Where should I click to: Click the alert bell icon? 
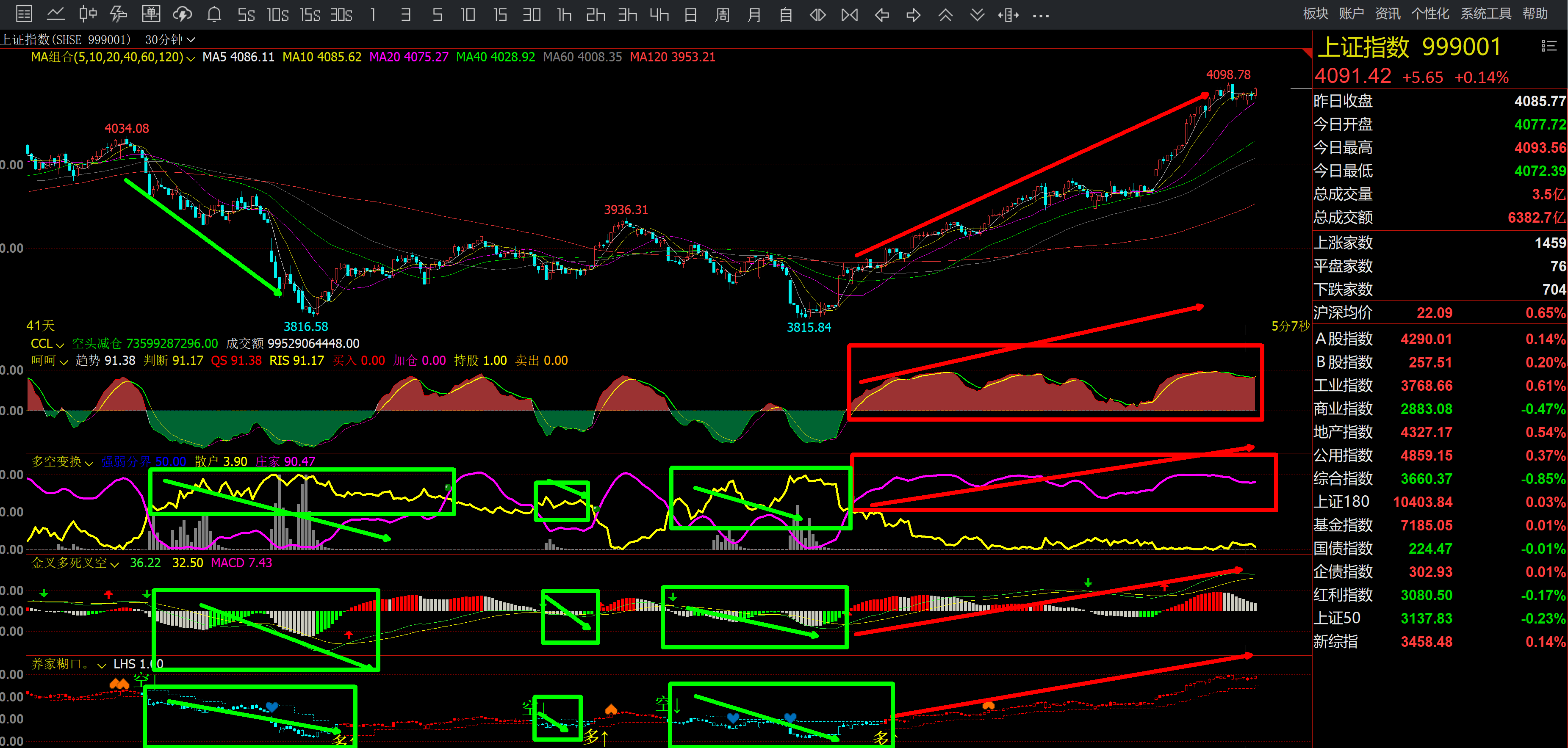click(214, 14)
